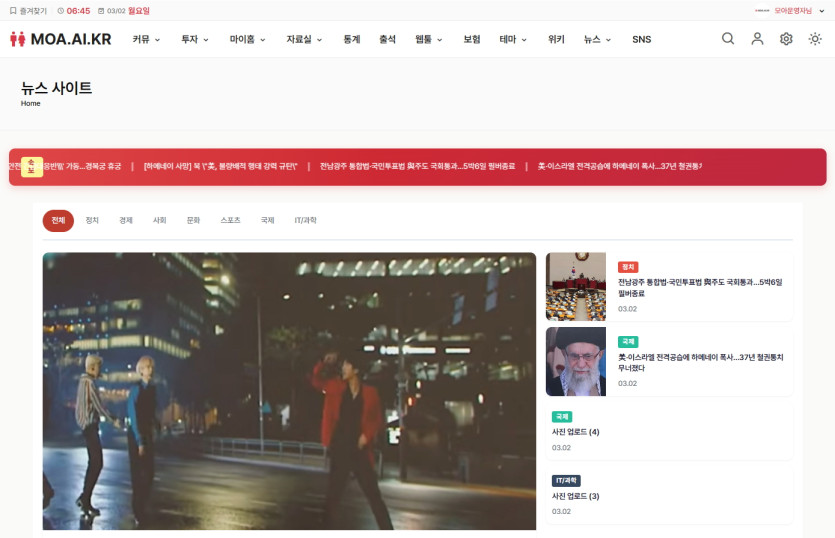Click the yellow 속보 breaking news badge
Image resolution: width=835 pixels, height=538 pixels.
[32, 167]
